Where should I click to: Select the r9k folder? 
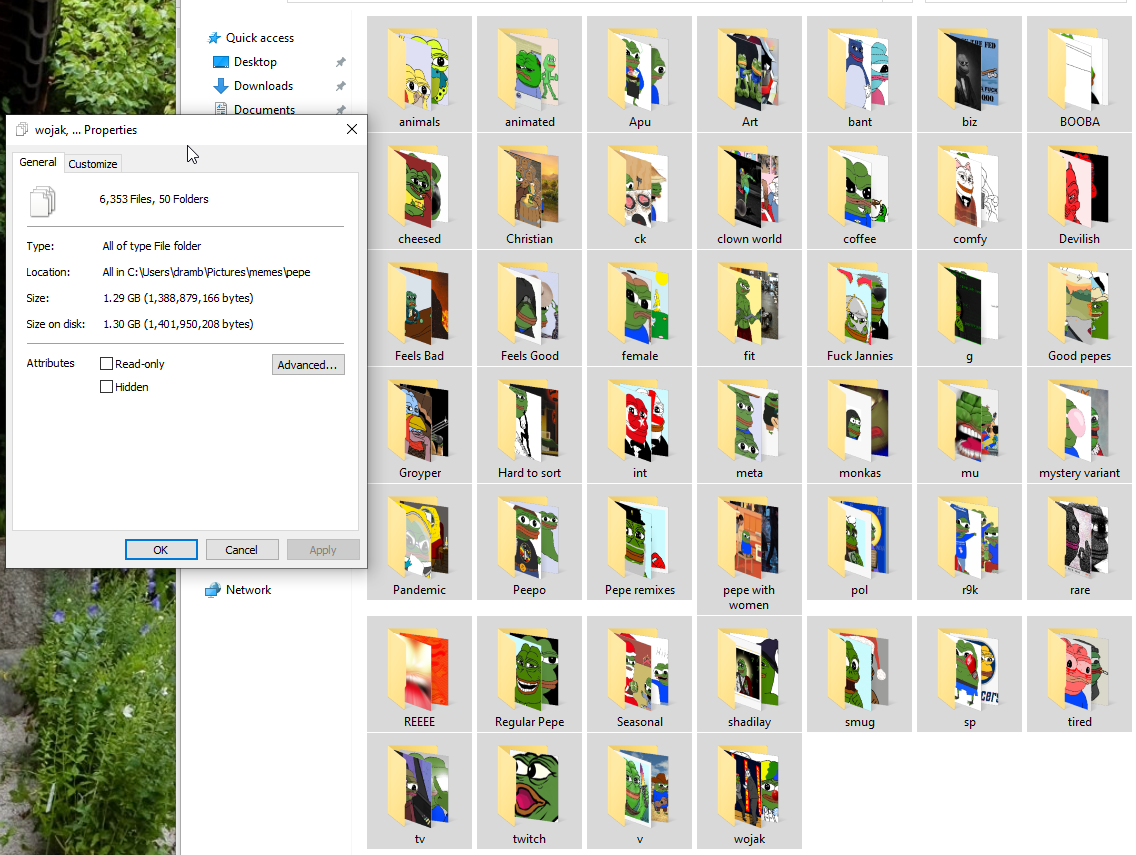(969, 542)
